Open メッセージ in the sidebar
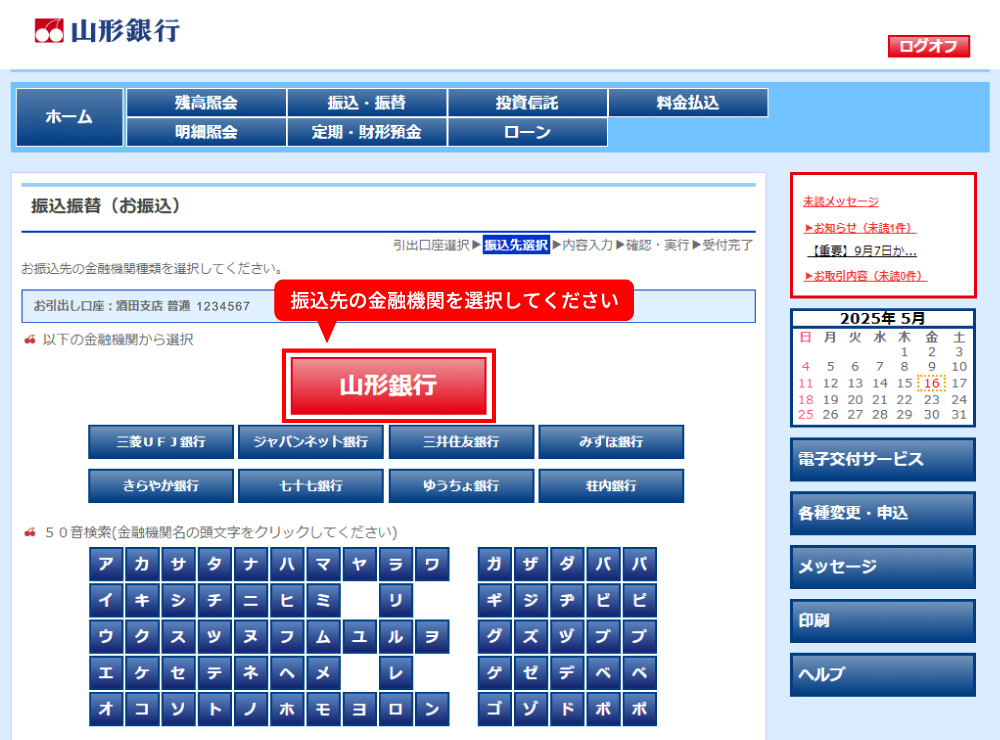 click(x=883, y=567)
